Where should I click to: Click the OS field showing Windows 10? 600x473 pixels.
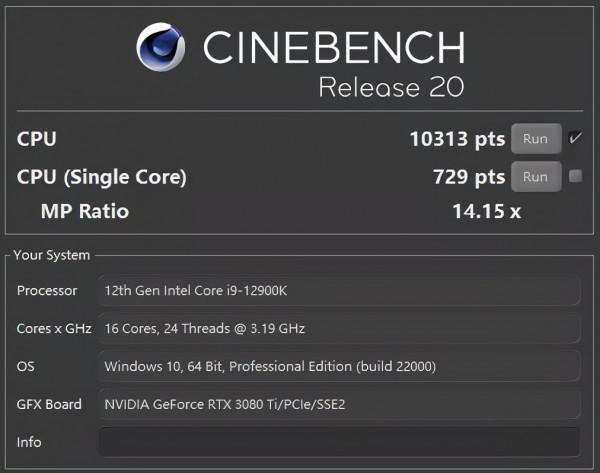click(x=340, y=367)
